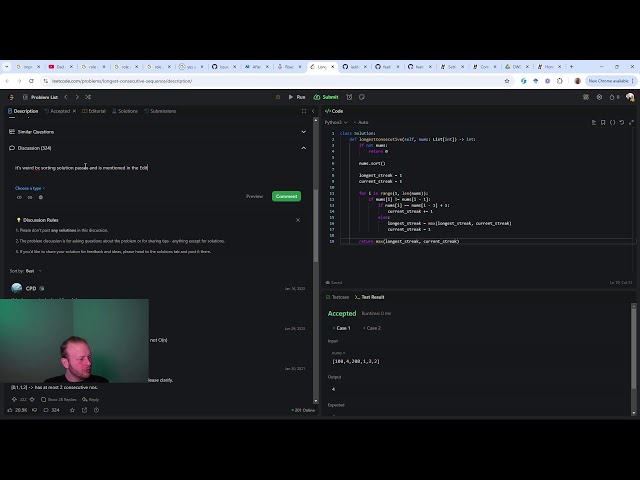Click the streak flame icon
This screenshot has height=480, width=640.
(612, 97)
